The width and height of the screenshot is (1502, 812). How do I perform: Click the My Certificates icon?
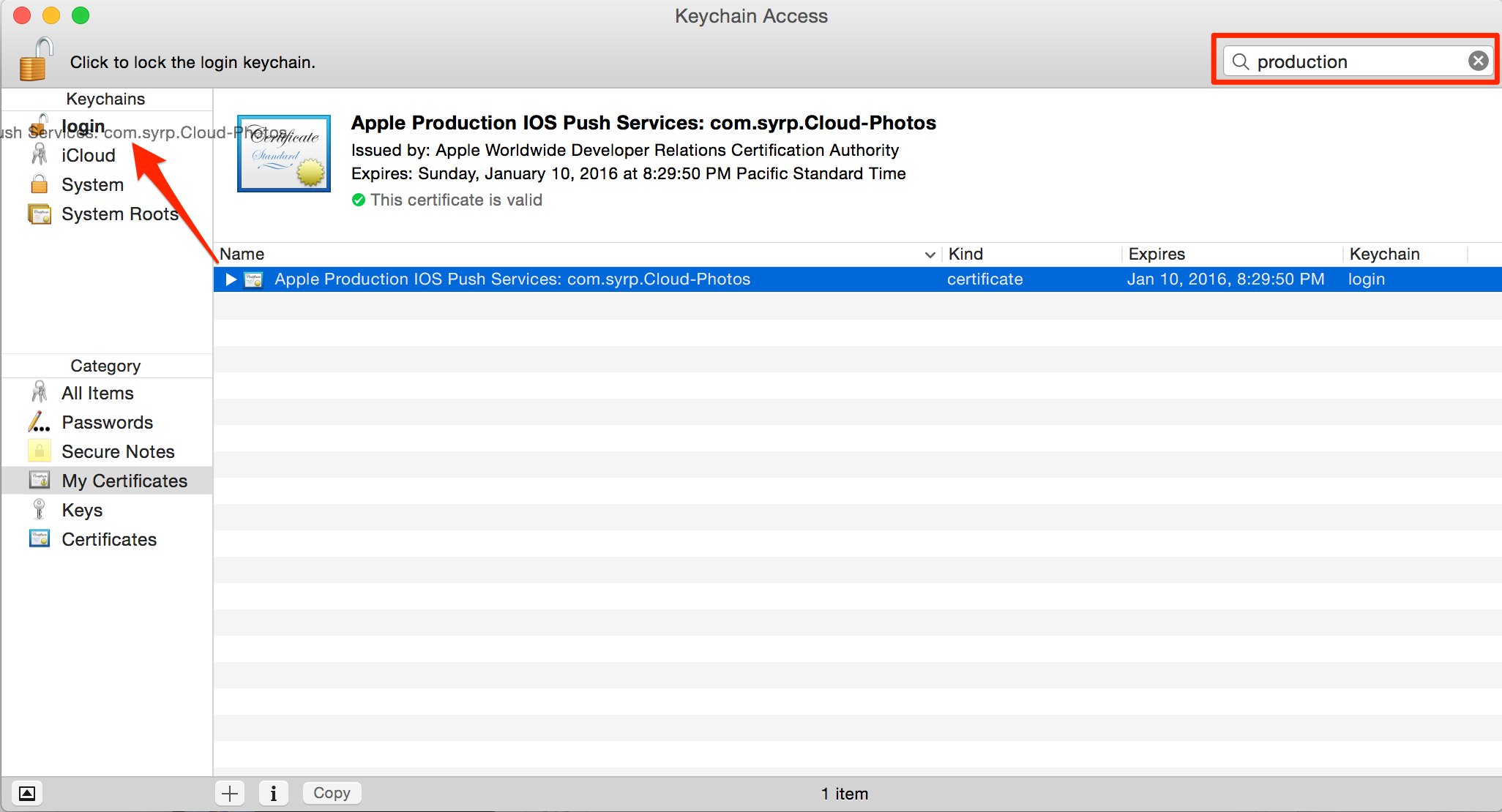click(40, 480)
